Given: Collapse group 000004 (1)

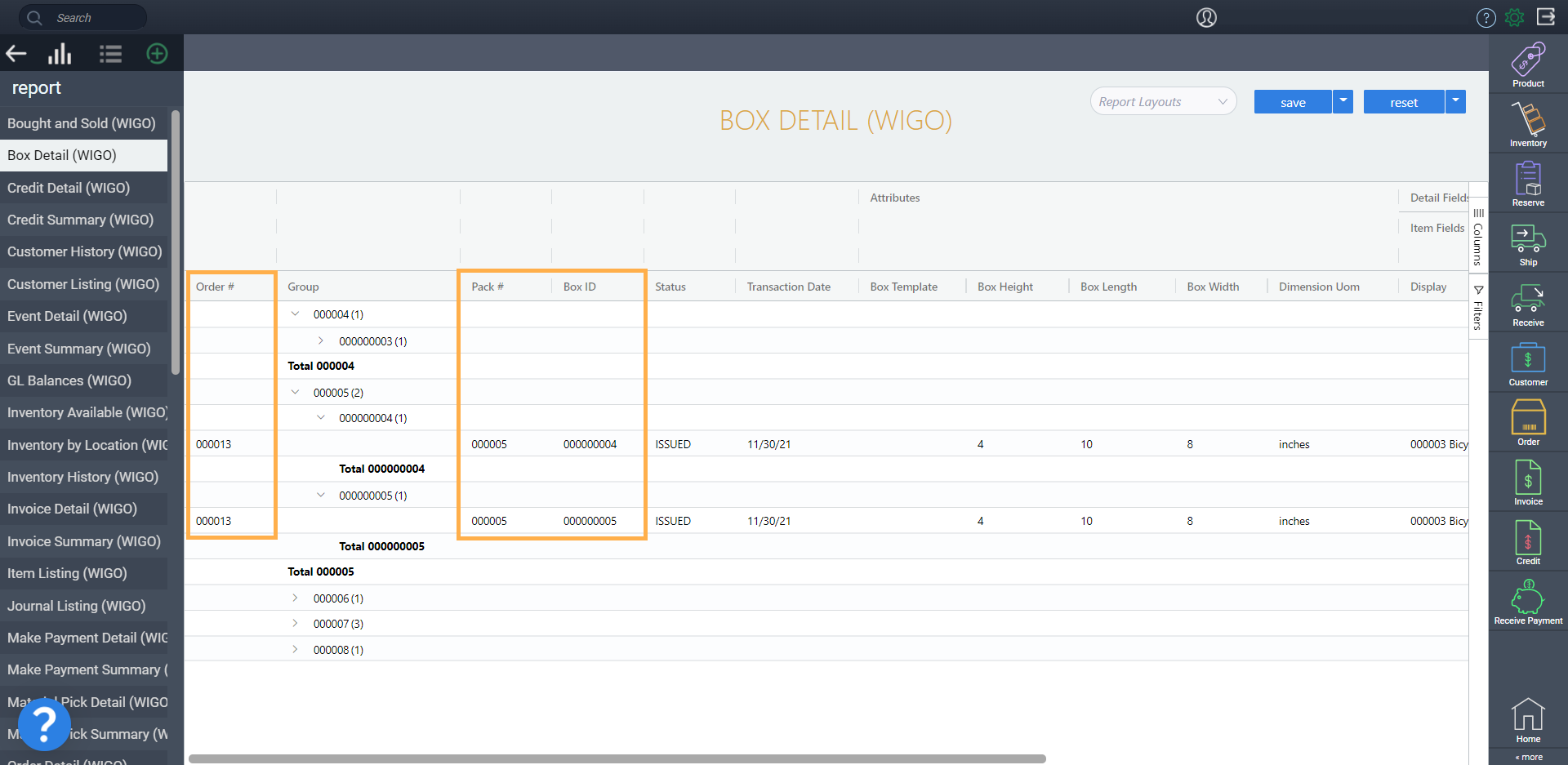Looking at the screenshot, I should click(296, 314).
